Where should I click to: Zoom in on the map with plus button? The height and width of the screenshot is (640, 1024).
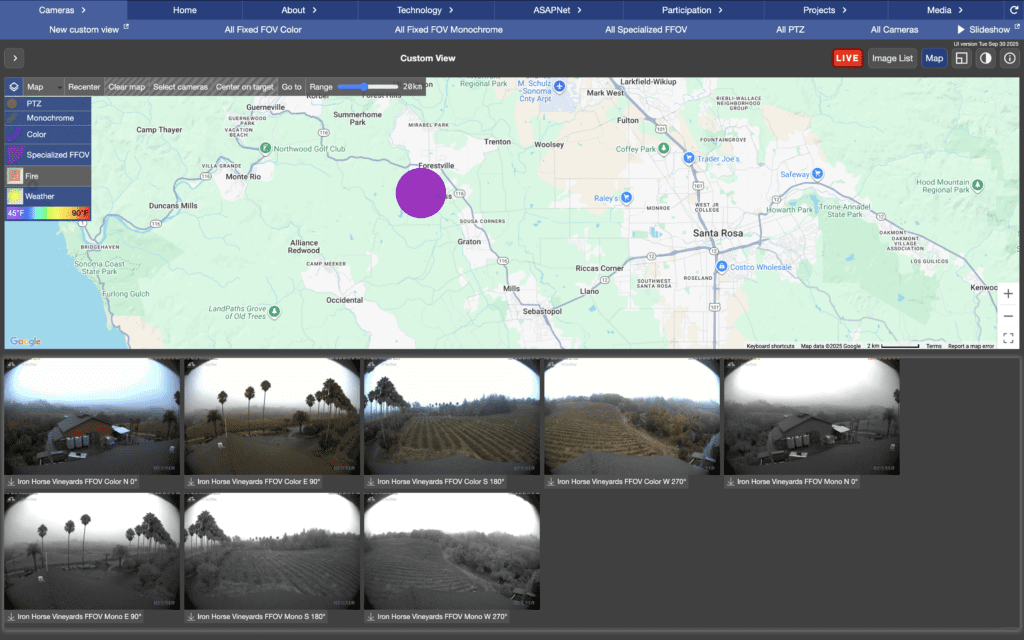tap(1008, 294)
